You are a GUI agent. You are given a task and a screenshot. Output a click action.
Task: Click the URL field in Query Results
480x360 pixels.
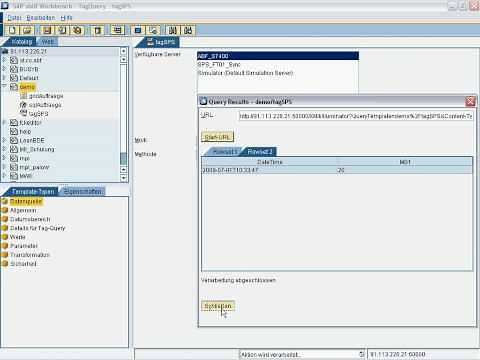(356, 116)
